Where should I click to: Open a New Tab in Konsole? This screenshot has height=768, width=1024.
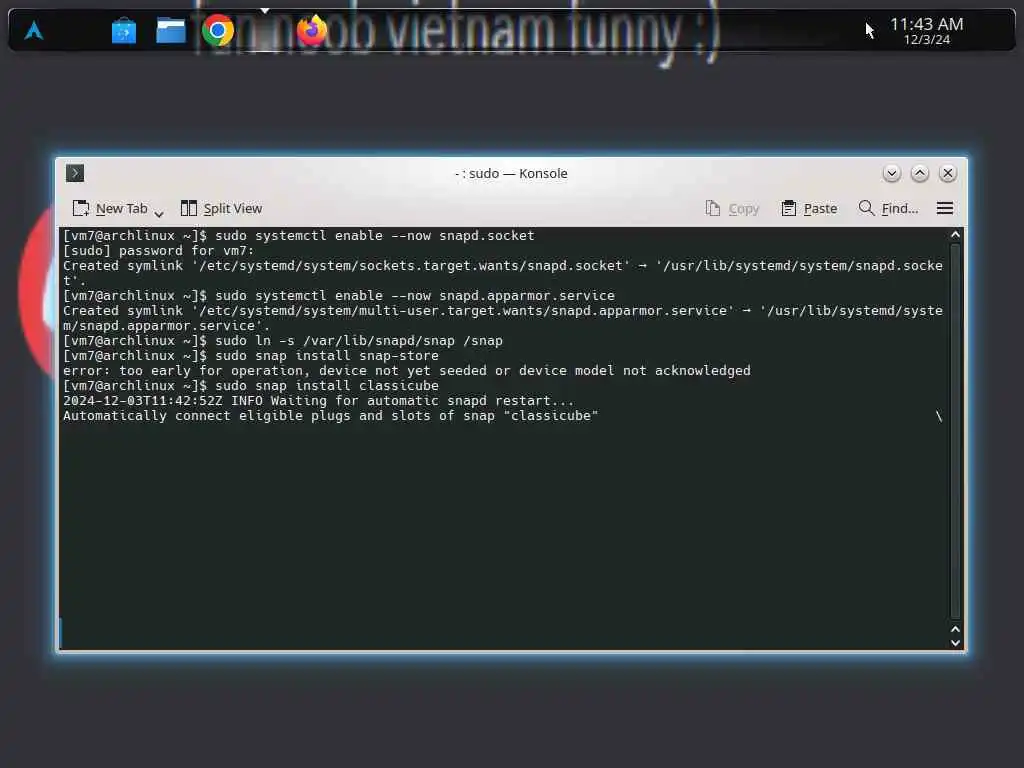[110, 208]
